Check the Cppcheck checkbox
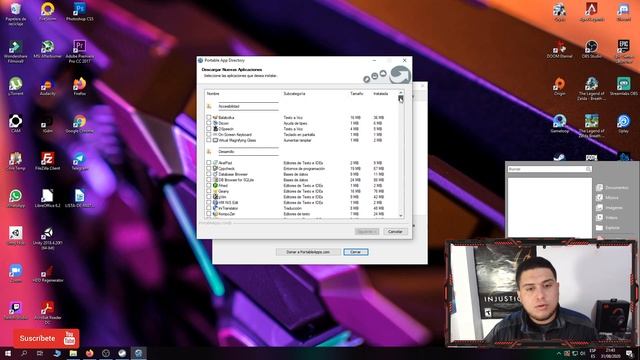Viewport: 640px width, 360px height. pyautogui.click(x=209, y=169)
